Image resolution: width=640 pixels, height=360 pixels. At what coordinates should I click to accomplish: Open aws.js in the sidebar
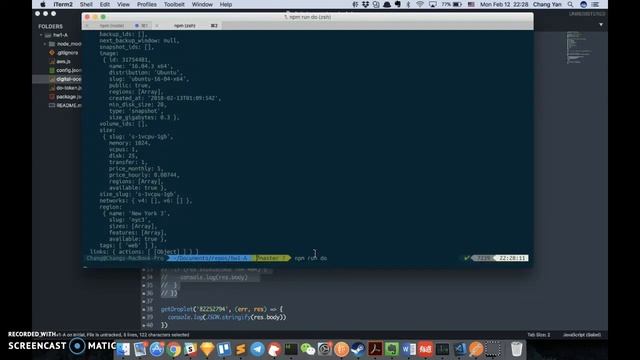63,61
